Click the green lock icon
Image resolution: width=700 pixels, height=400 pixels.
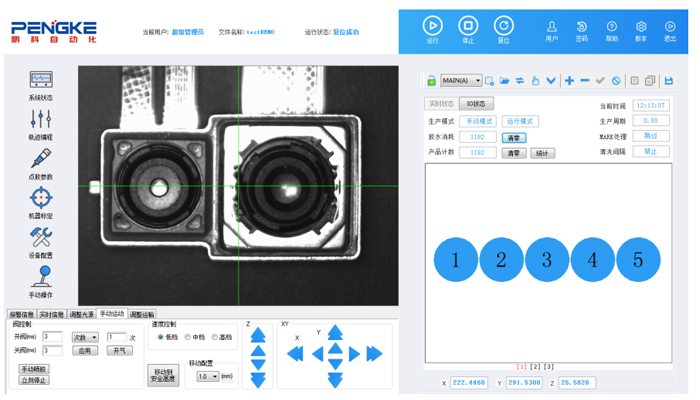[431, 81]
